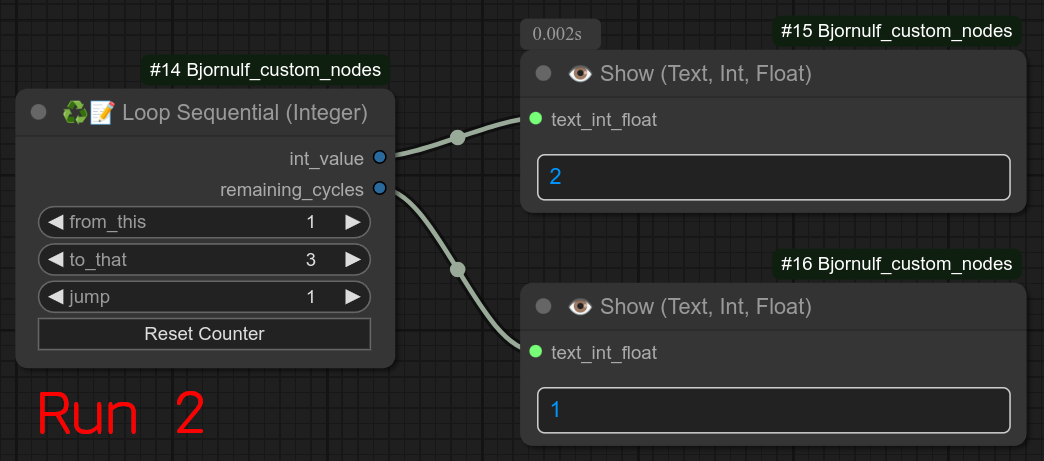Select text_int_float input port on lower Show node
The height and width of the screenshot is (461, 1044).
536,352
